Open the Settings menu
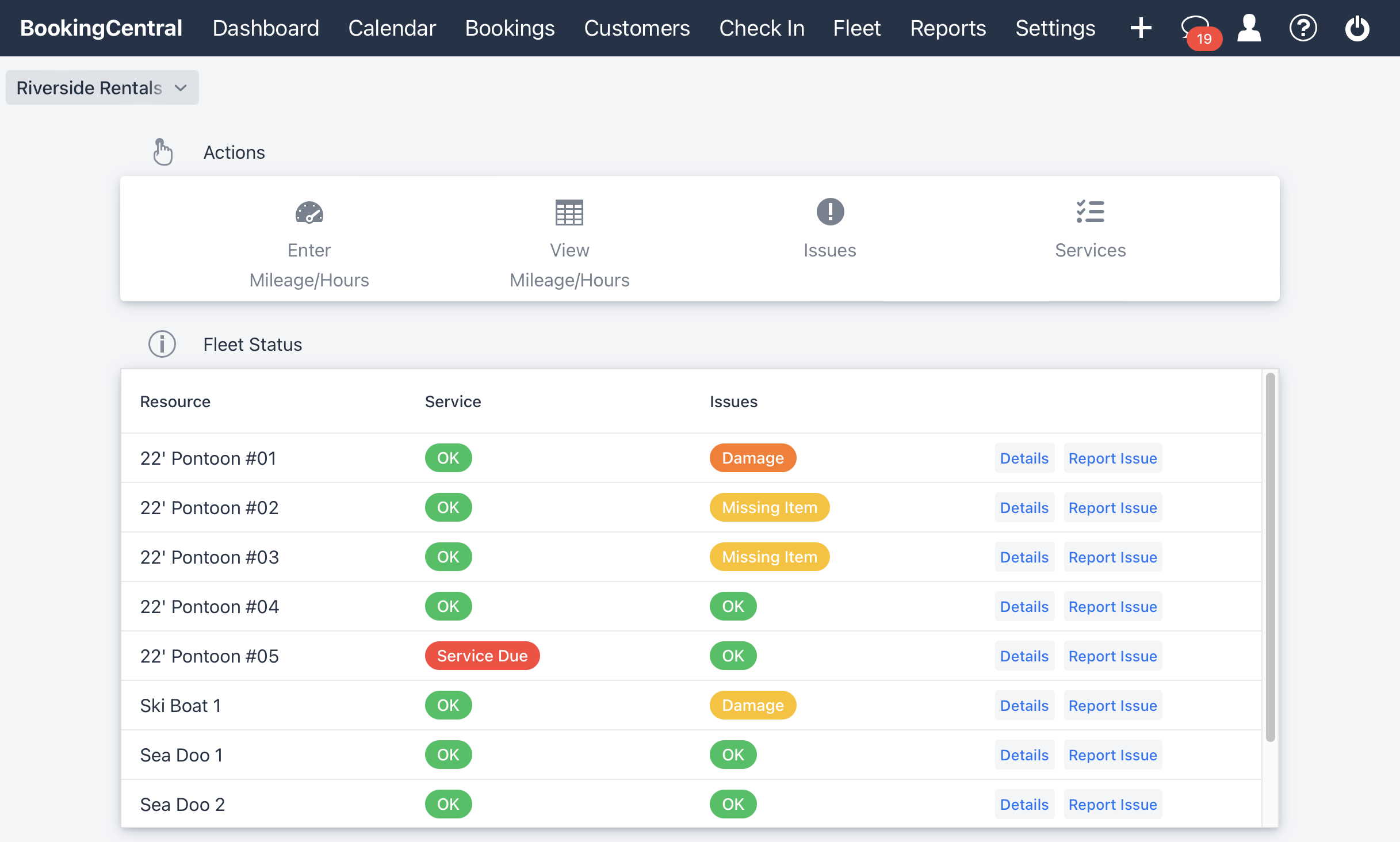 (1055, 28)
